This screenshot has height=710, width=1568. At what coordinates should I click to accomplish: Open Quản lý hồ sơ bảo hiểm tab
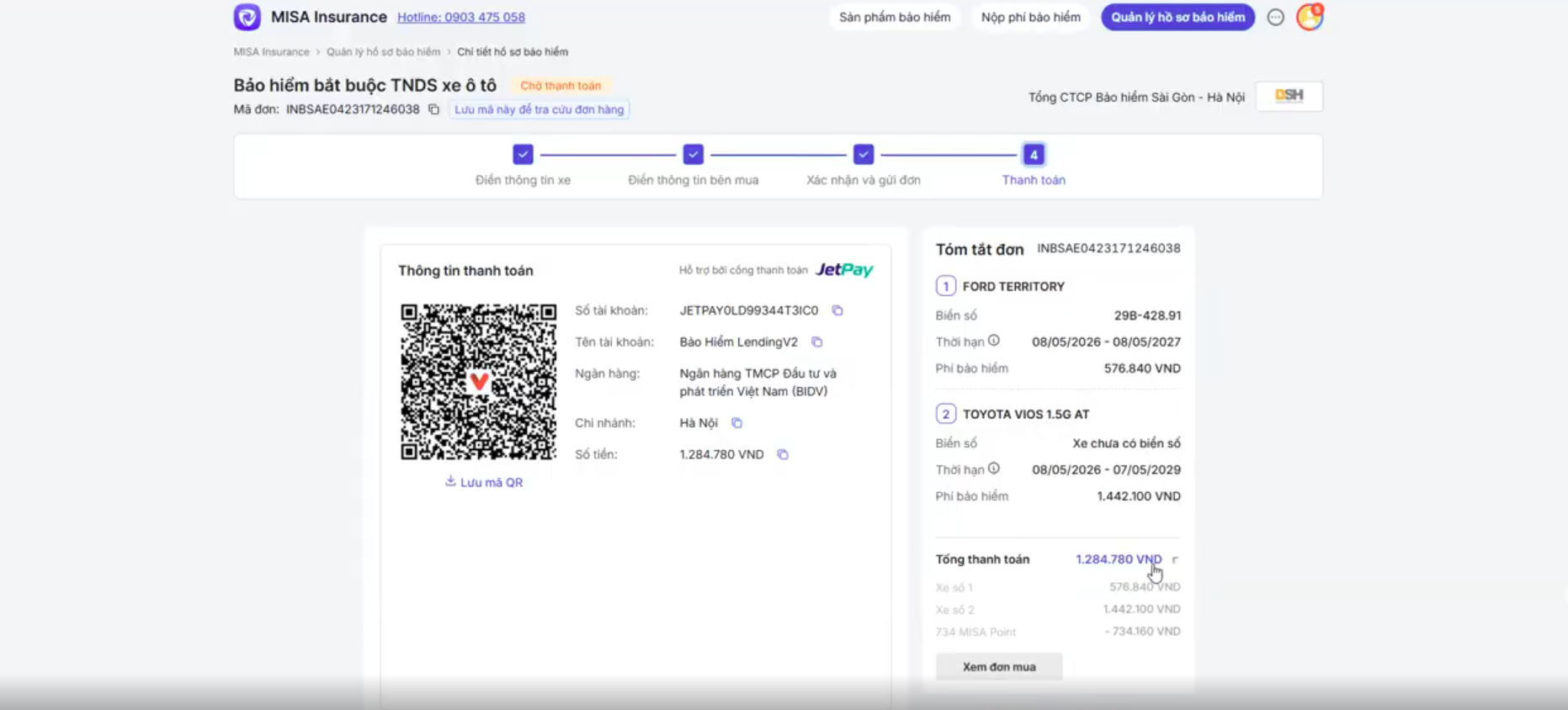point(1177,17)
